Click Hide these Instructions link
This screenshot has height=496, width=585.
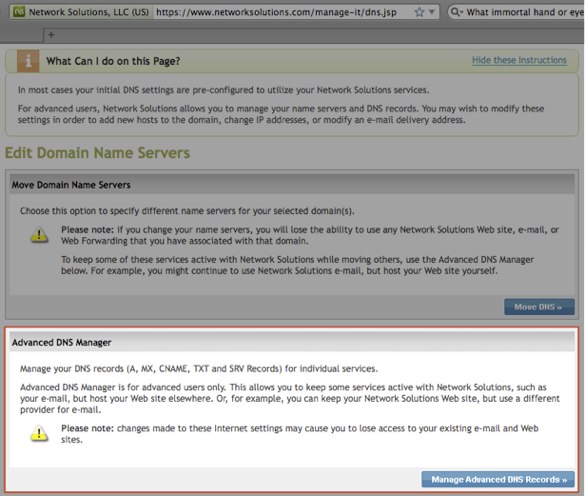click(x=519, y=60)
